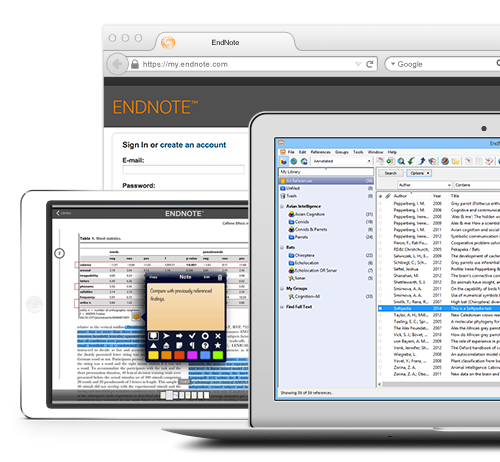Image resolution: width=500 pixels, height=462 pixels.
Task: Pick the green note color swatch
Action: [218, 355]
